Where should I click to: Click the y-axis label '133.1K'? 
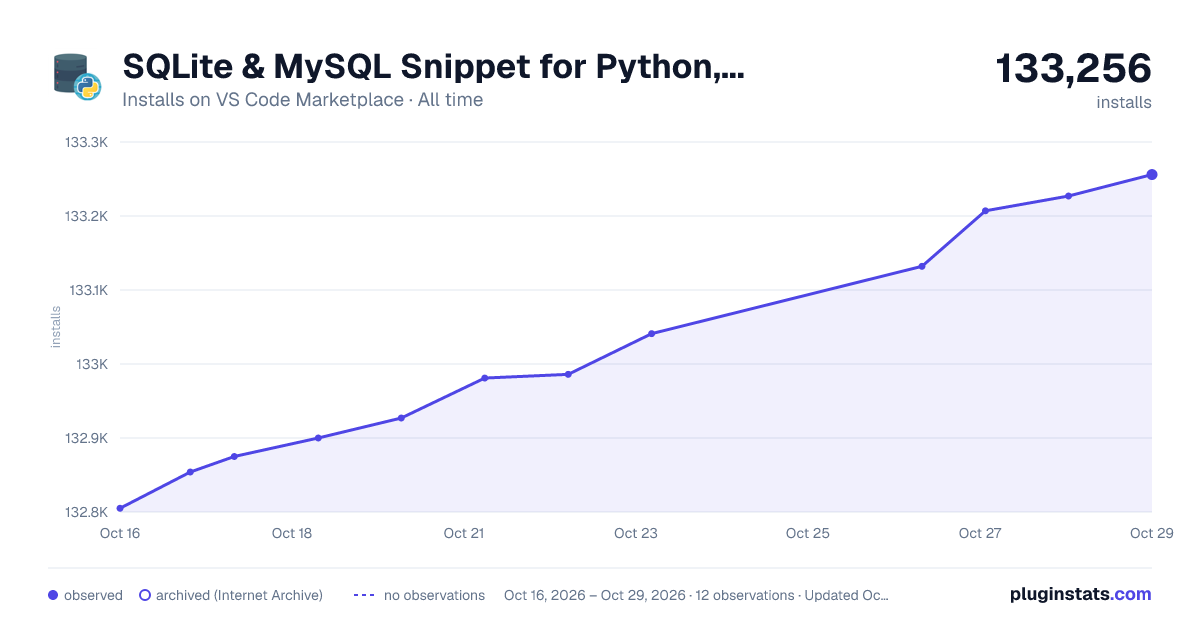click(x=88, y=290)
